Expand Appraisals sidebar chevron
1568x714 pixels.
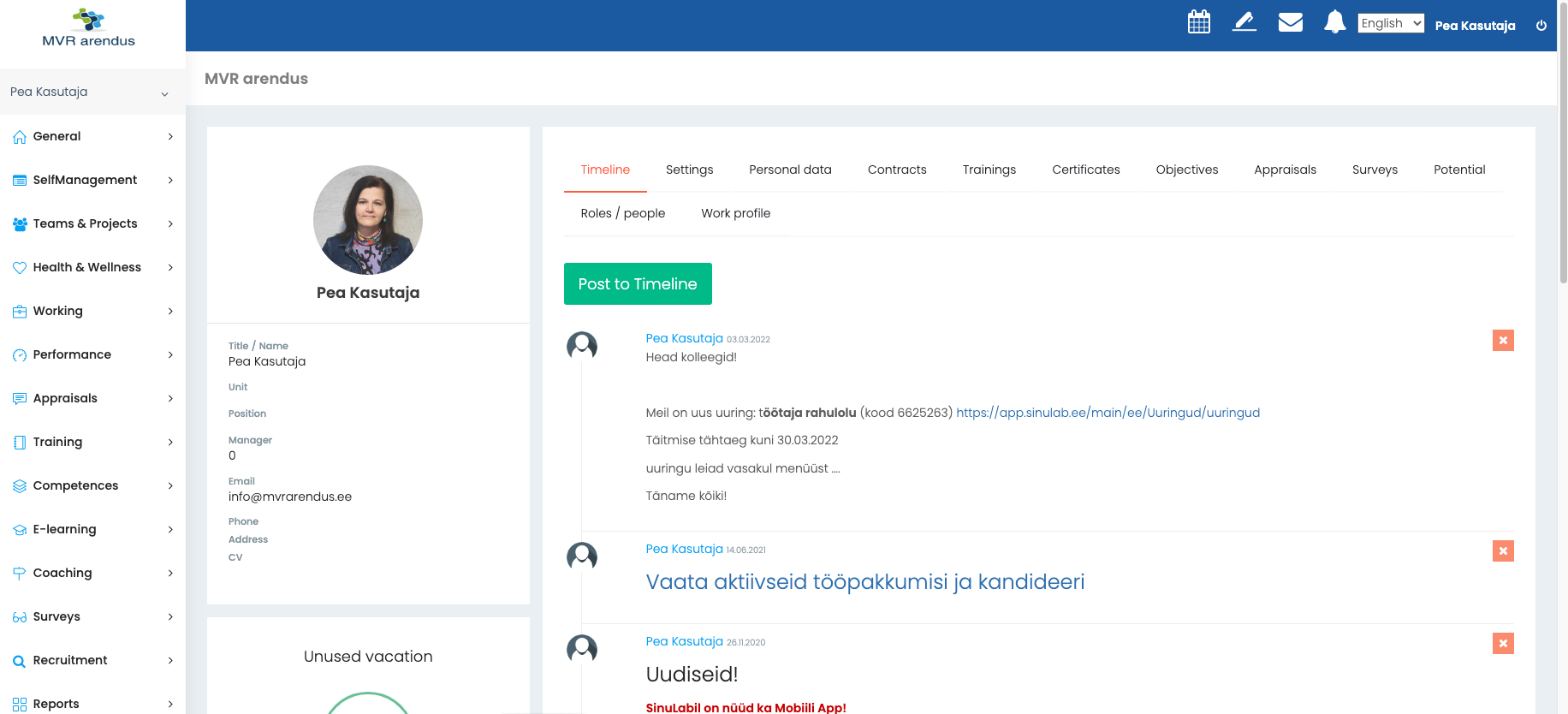tap(170, 399)
